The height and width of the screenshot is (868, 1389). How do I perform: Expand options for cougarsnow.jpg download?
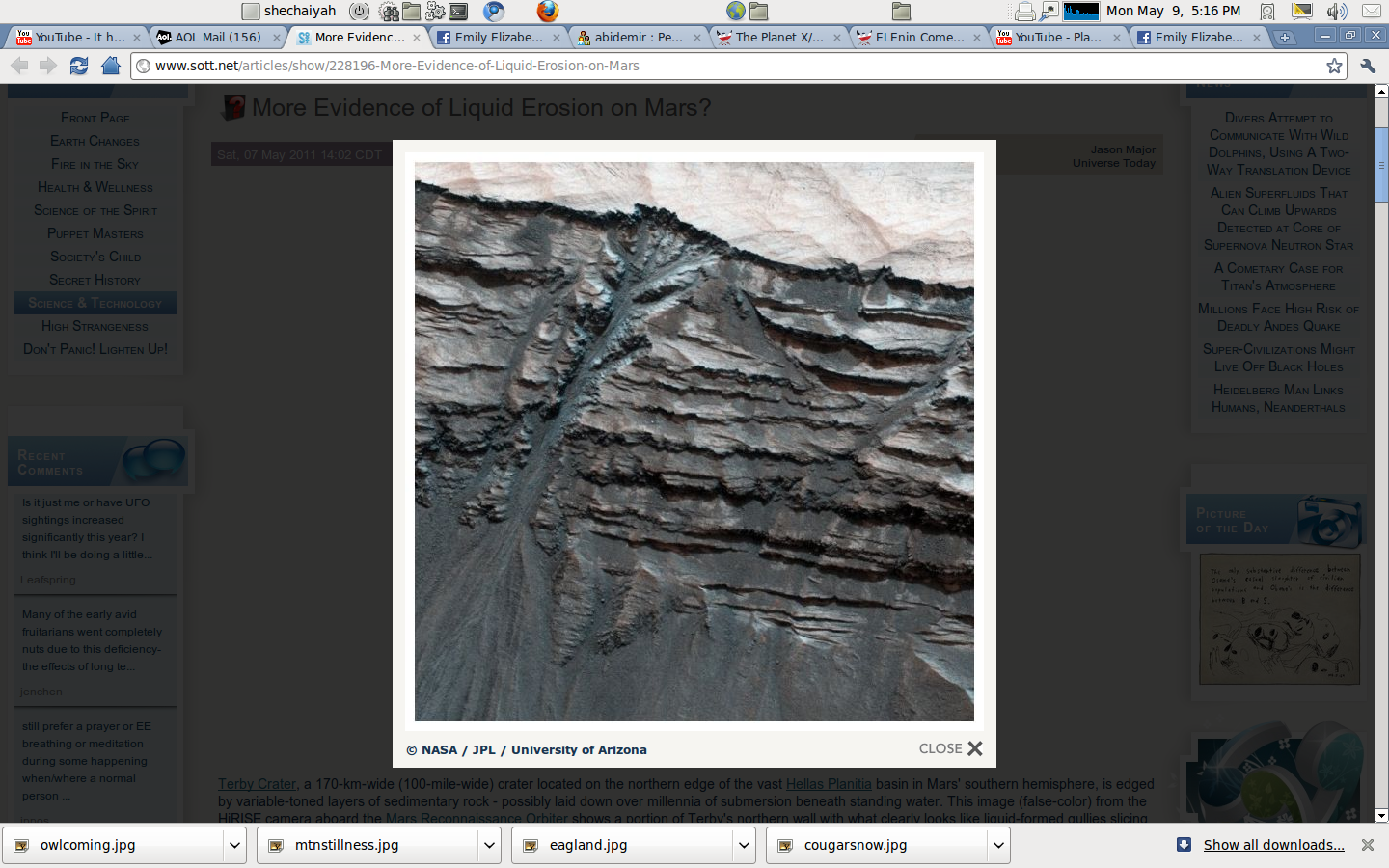tap(998, 845)
